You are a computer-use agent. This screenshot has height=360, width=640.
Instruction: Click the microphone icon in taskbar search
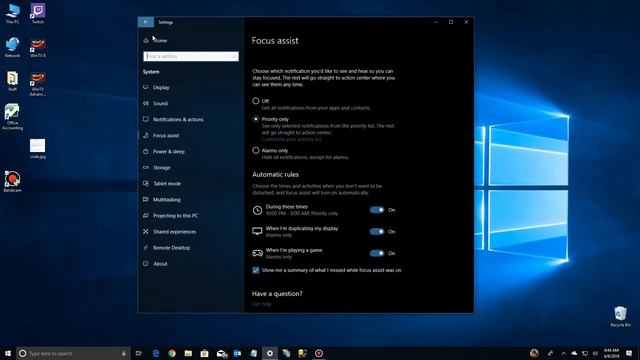pos(124,353)
